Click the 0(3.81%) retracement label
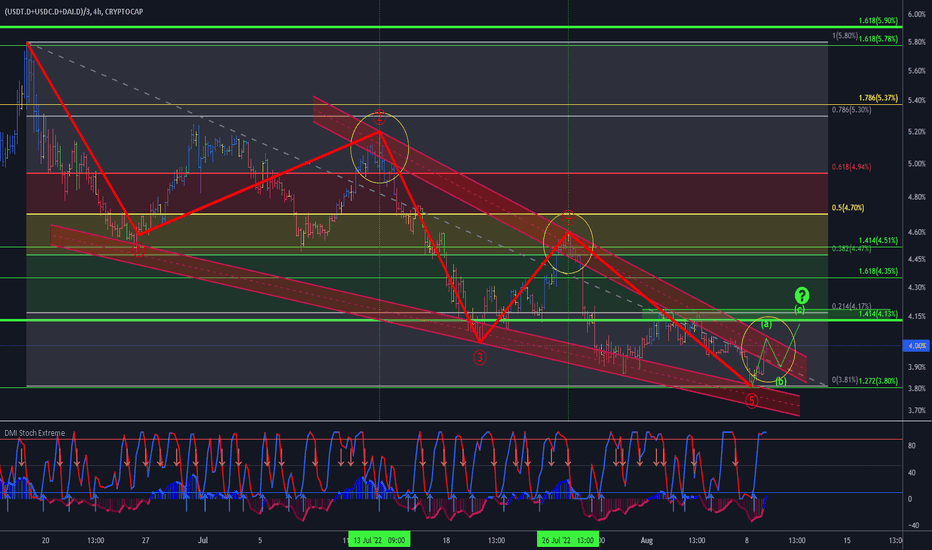 coord(845,379)
